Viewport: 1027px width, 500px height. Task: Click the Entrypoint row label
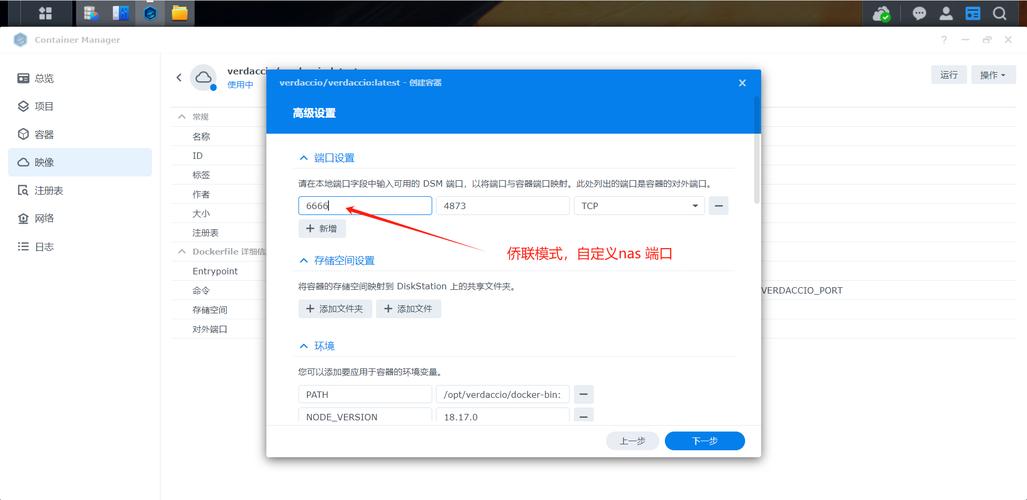pyautogui.click(x=215, y=271)
